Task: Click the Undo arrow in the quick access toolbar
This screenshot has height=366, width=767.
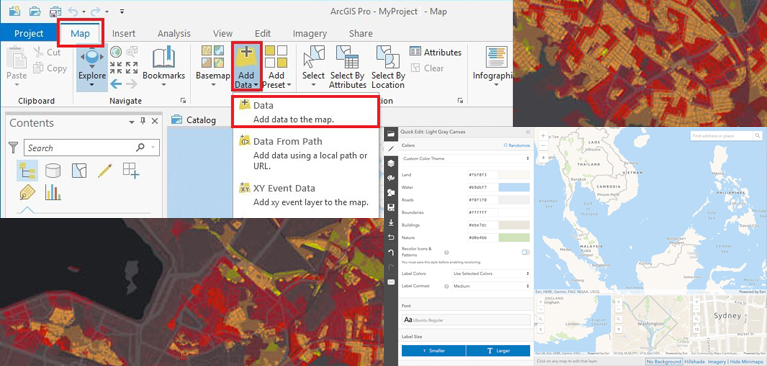Action: [73, 11]
